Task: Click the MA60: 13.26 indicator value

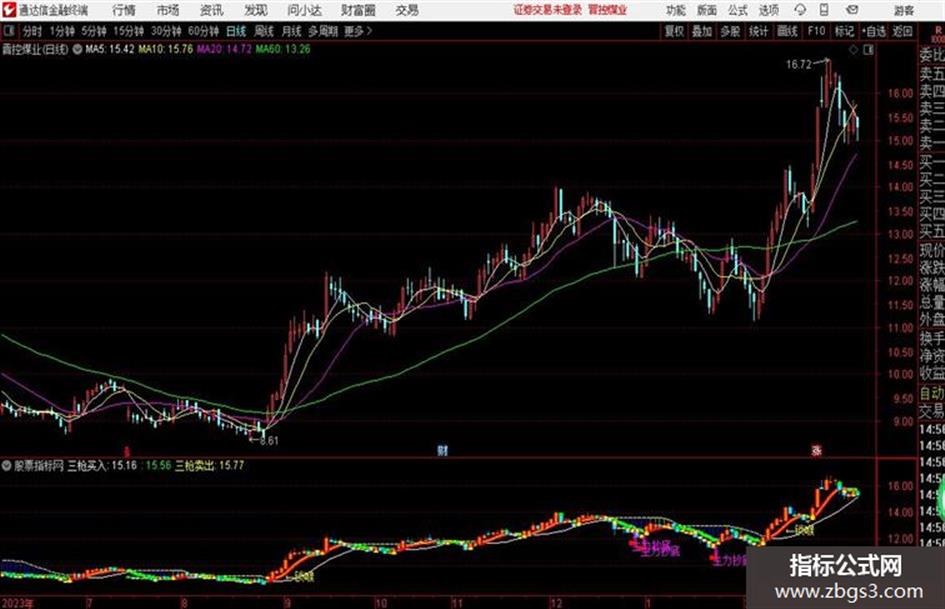Action: coord(283,49)
